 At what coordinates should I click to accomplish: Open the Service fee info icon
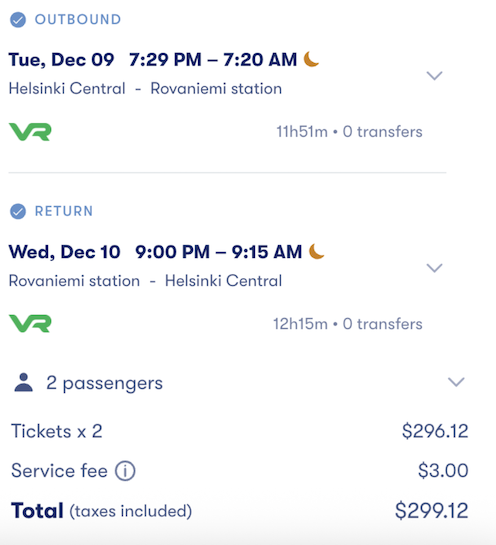(x=125, y=471)
